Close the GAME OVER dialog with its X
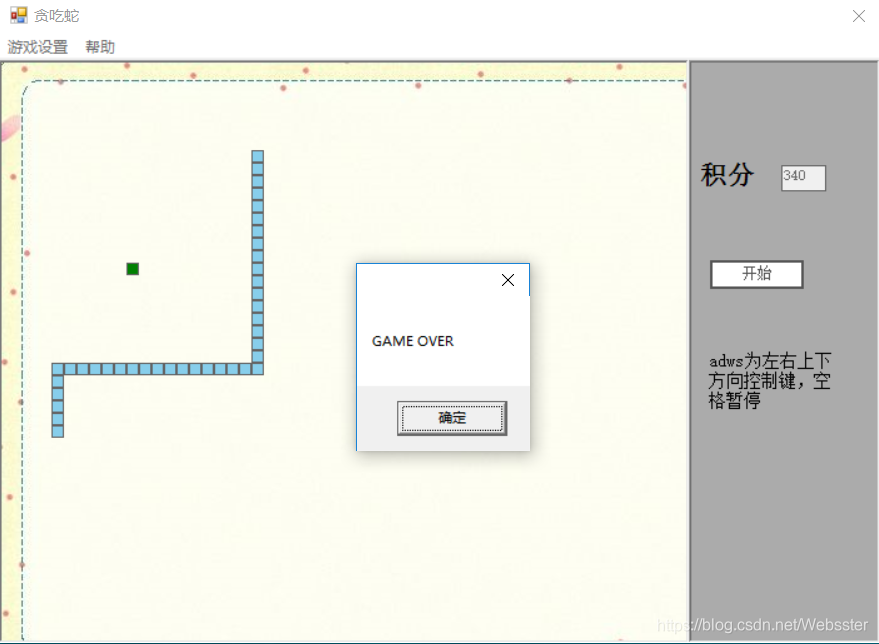This screenshot has width=879, height=644. (508, 280)
